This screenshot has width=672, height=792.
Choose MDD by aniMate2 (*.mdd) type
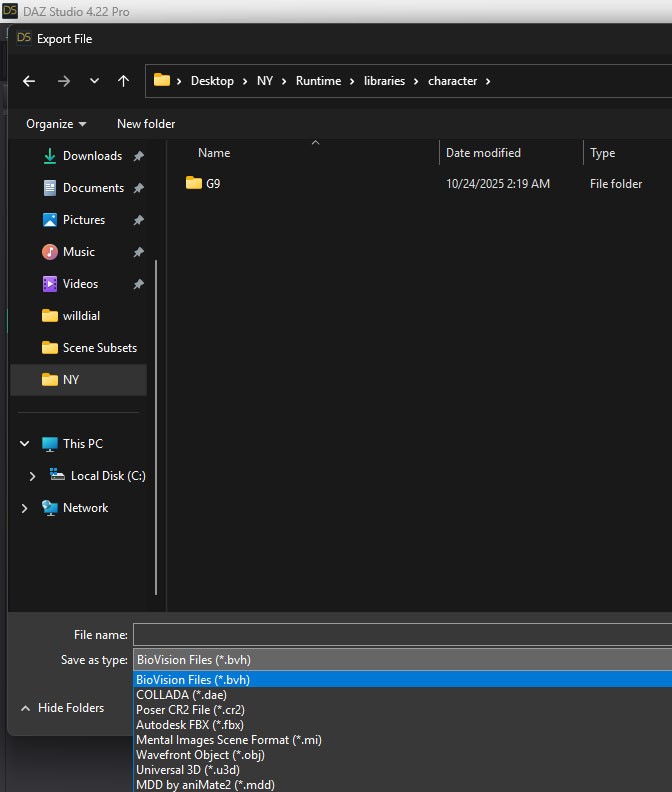pyautogui.click(x=403, y=784)
